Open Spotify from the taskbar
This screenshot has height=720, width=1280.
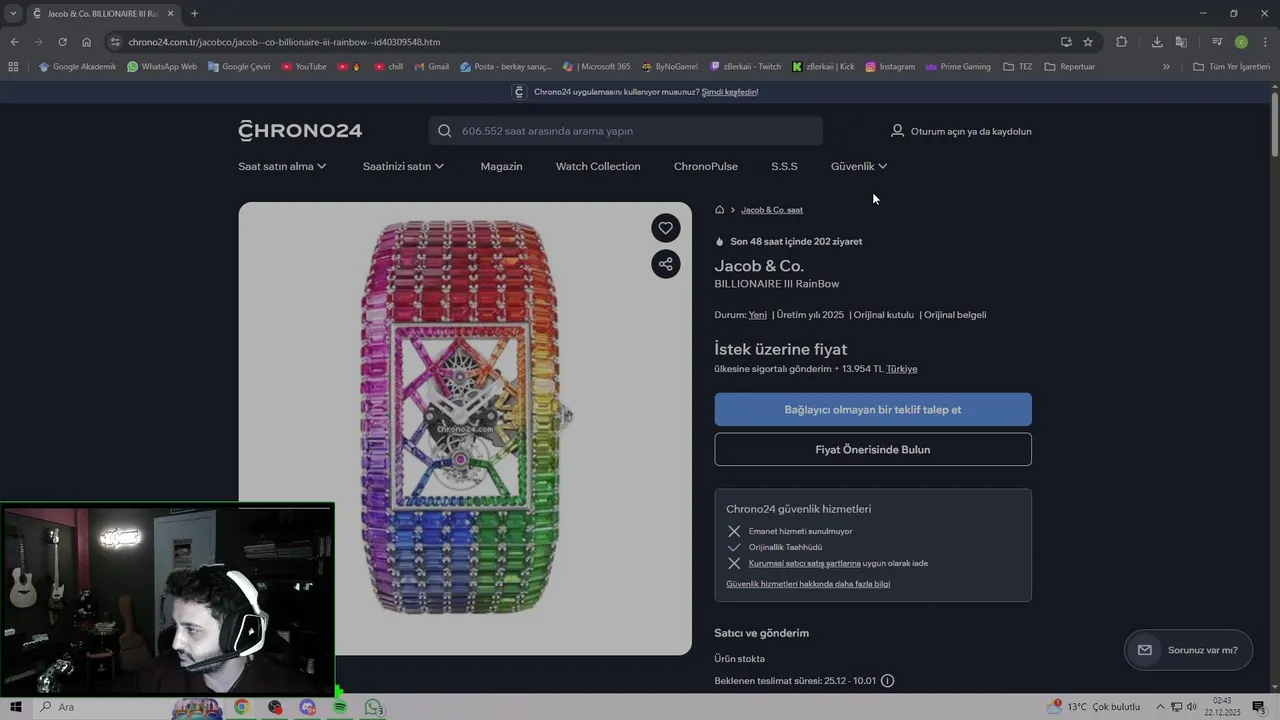340,707
